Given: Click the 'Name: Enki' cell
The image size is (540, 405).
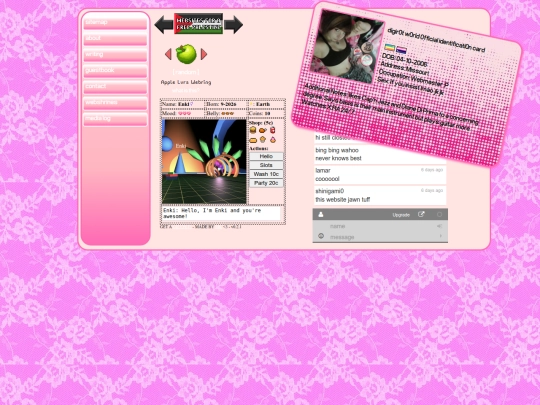Looking at the screenshot, I should [183, 104].
